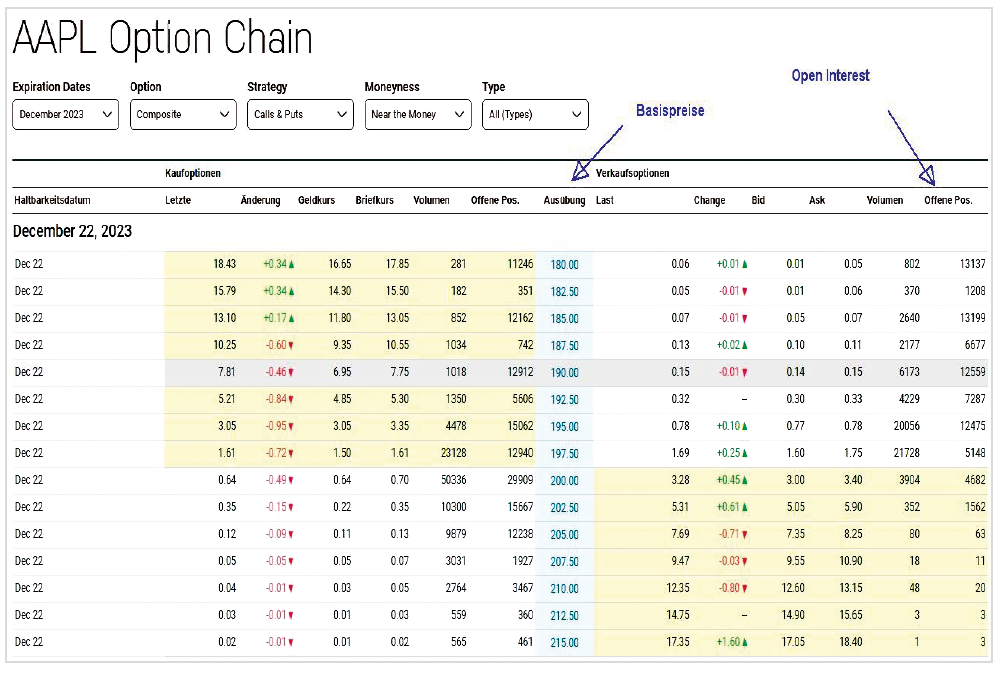Open the Expiration Dates dropdown December 2023
Image resolution: width=1006 pixels, height=674 pixels.
coord(65,114)
